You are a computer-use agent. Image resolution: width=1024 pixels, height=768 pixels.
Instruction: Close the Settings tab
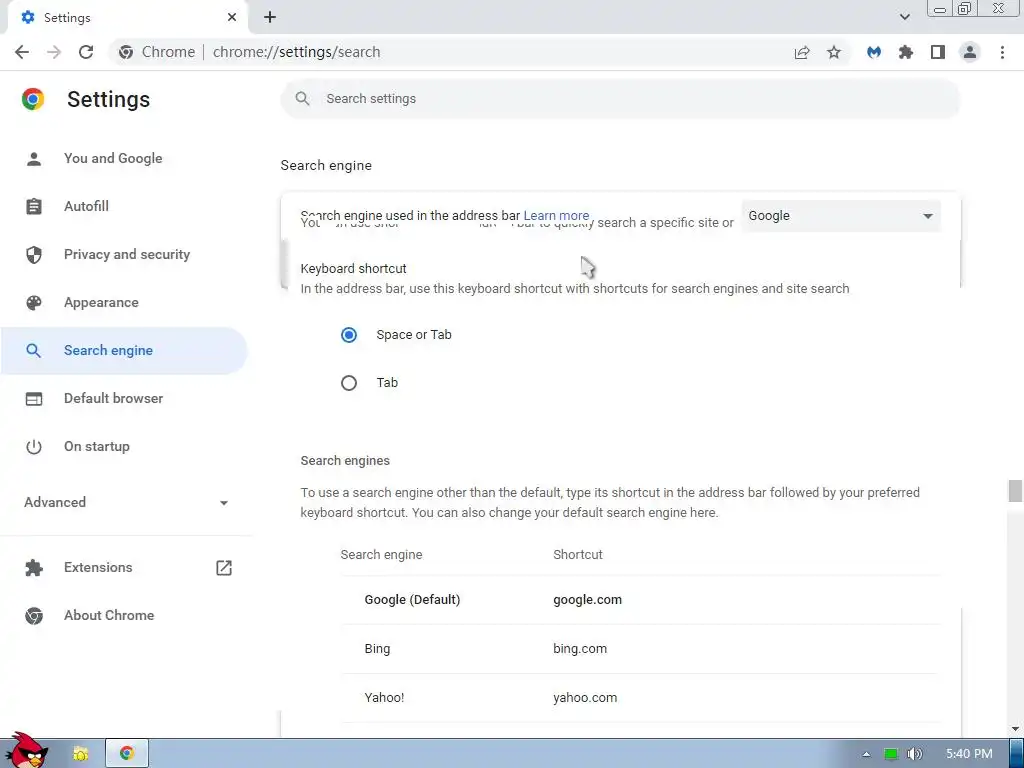232,18
